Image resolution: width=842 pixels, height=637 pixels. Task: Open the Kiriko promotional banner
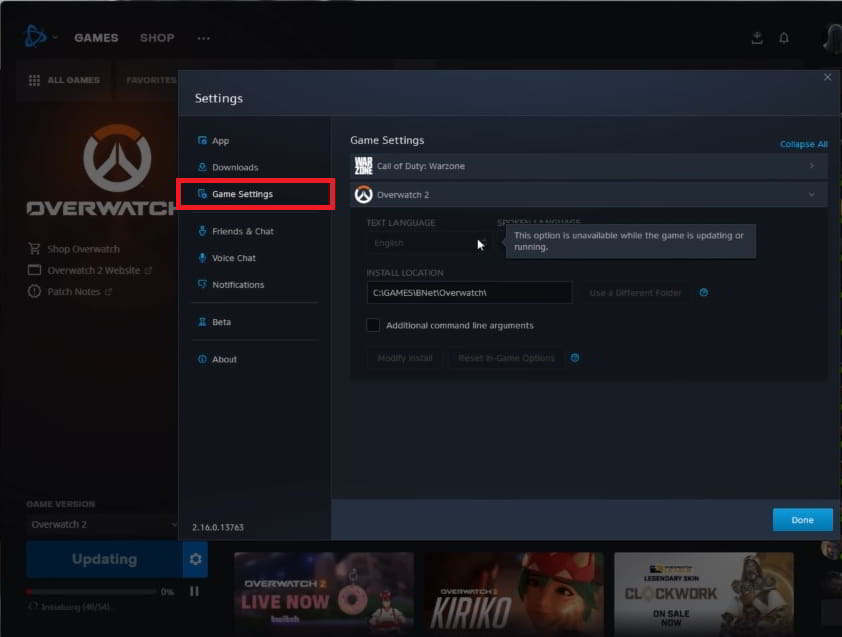(x=514, y=591)
